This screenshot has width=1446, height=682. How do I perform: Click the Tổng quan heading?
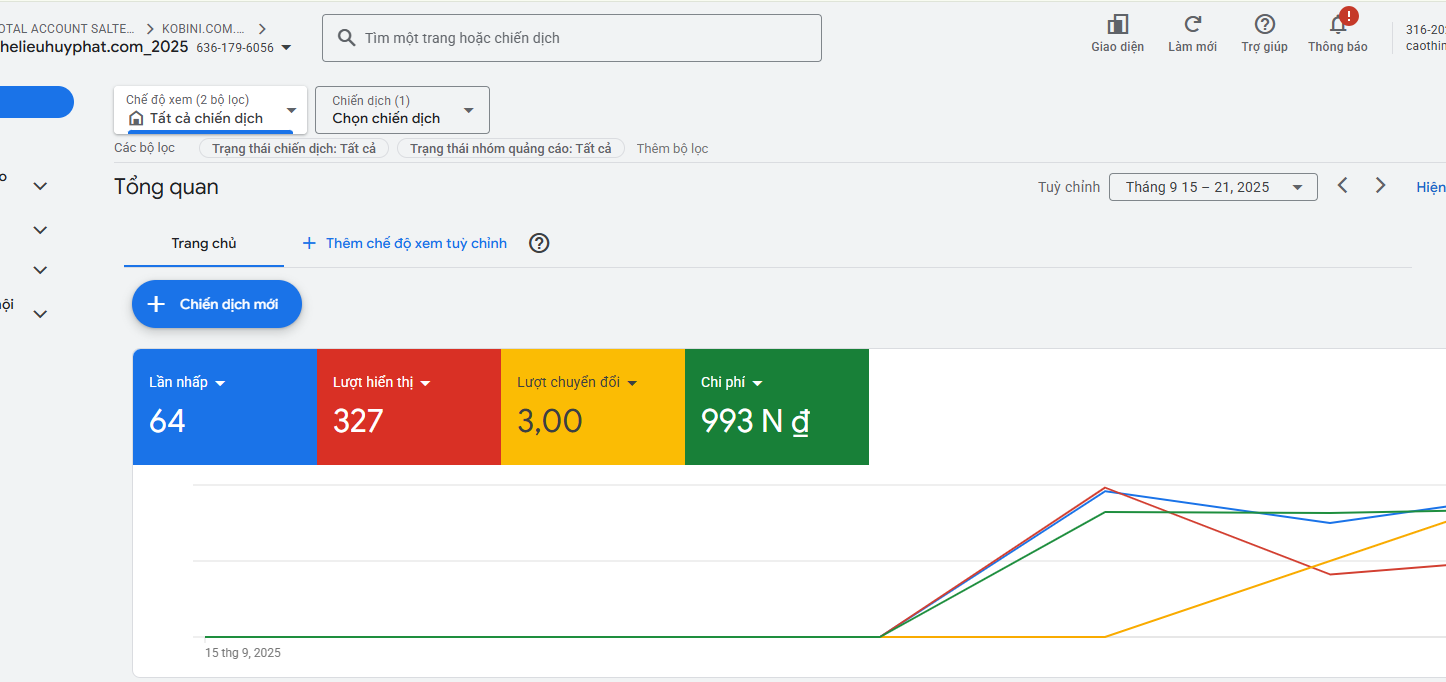pyautogui.click(x=166, y=187)
